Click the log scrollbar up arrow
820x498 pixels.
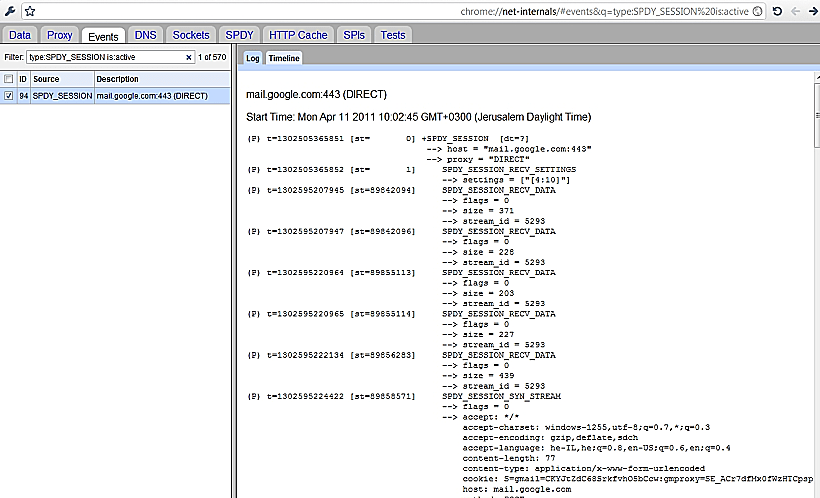pyautogui.click(x=814, y=77)
